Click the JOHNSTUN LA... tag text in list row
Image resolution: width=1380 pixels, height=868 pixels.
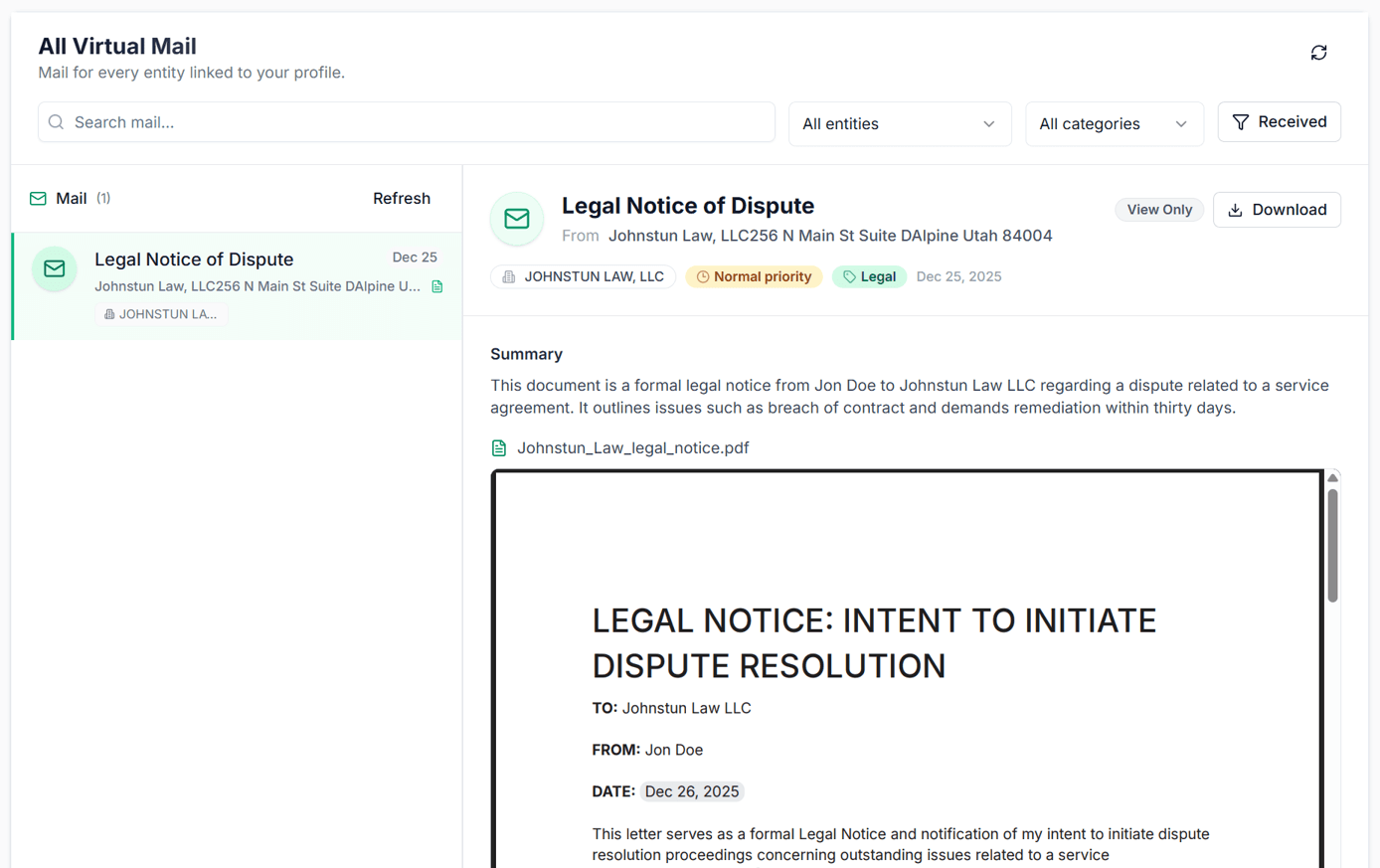[168, 314]
